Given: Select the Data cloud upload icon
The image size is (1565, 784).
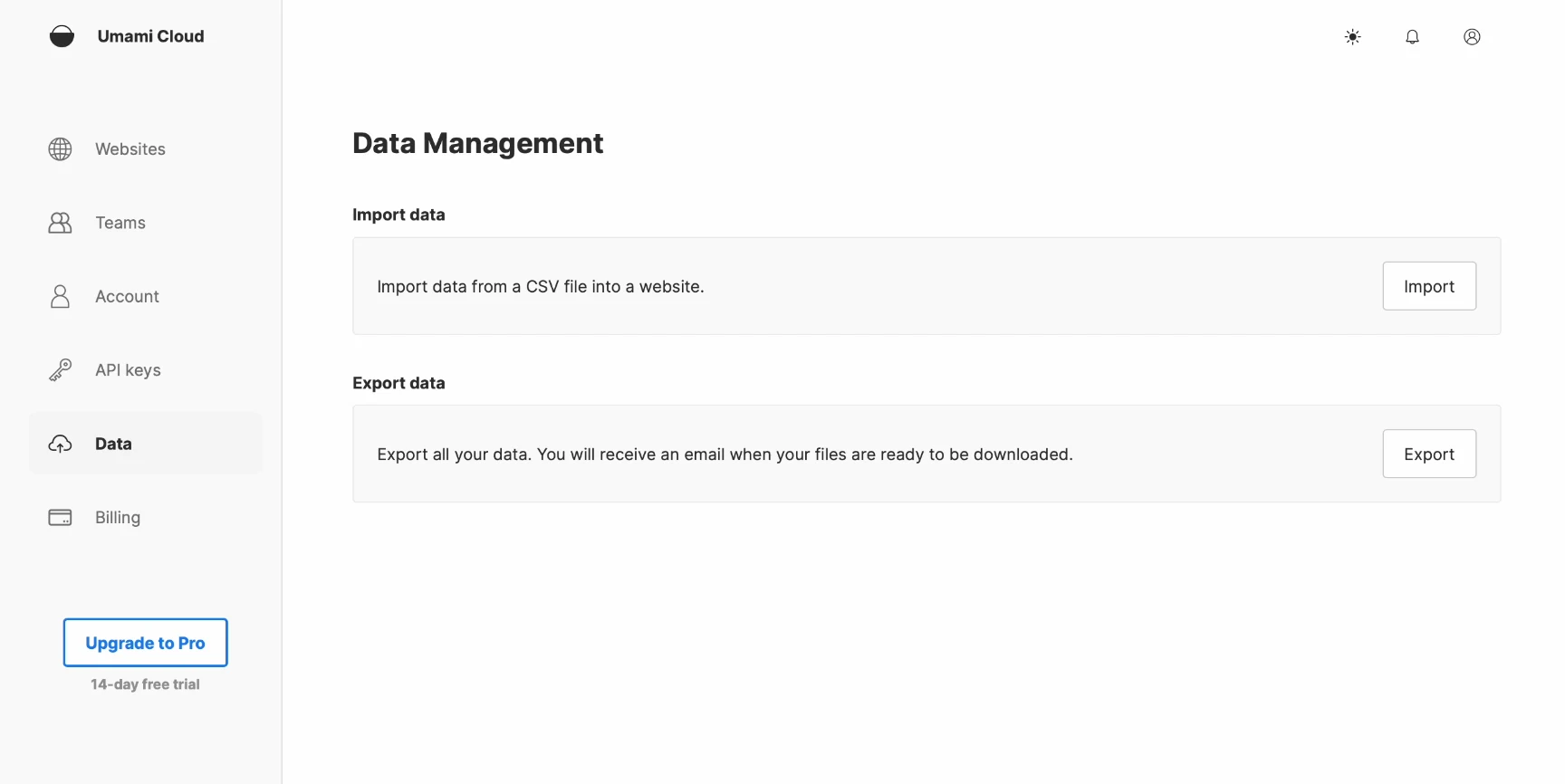Looking at the screenshot, I should (60, 443).
